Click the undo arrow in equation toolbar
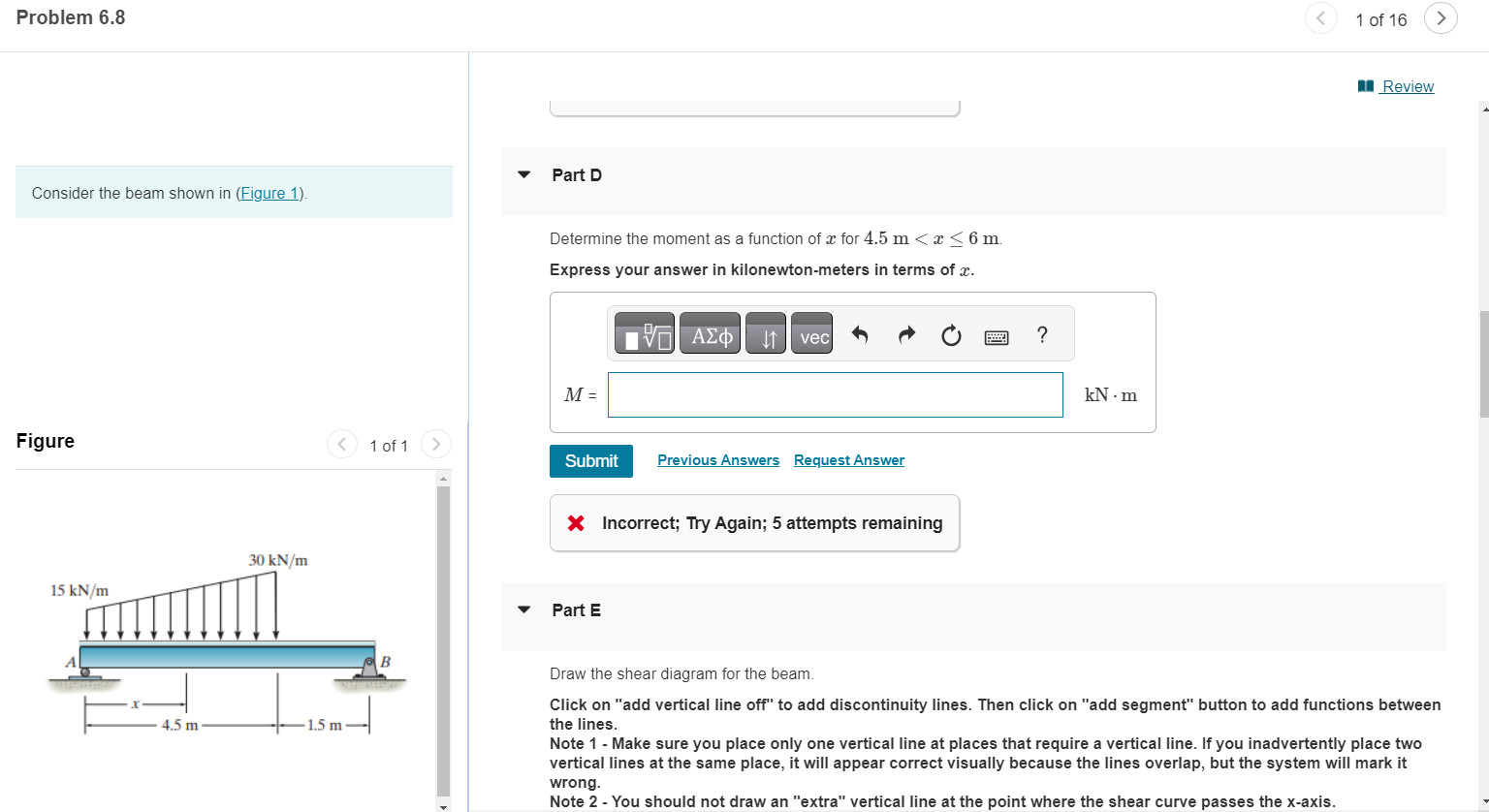 [x=860, y=334]
